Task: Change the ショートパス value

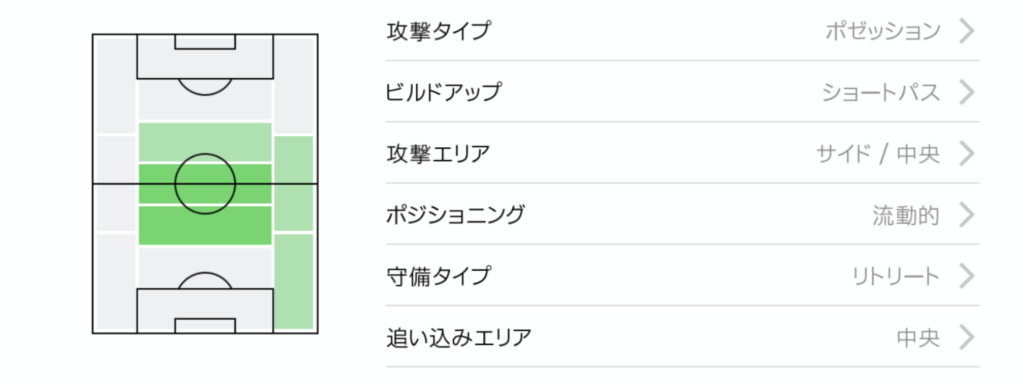Action: pos(881,92)
